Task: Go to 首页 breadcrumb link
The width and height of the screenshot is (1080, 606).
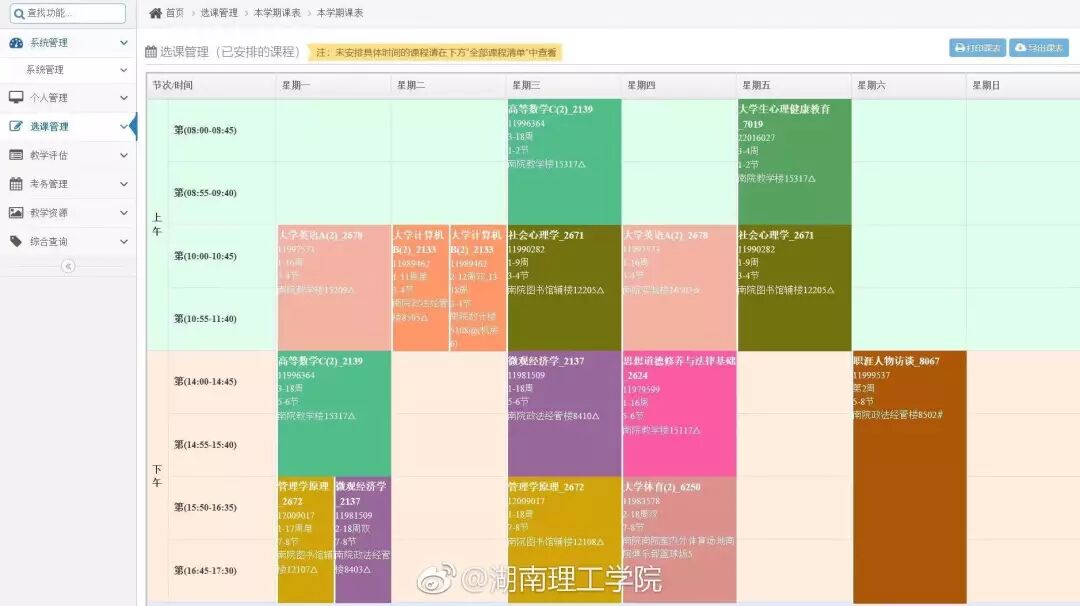Action: pos(175,12)
